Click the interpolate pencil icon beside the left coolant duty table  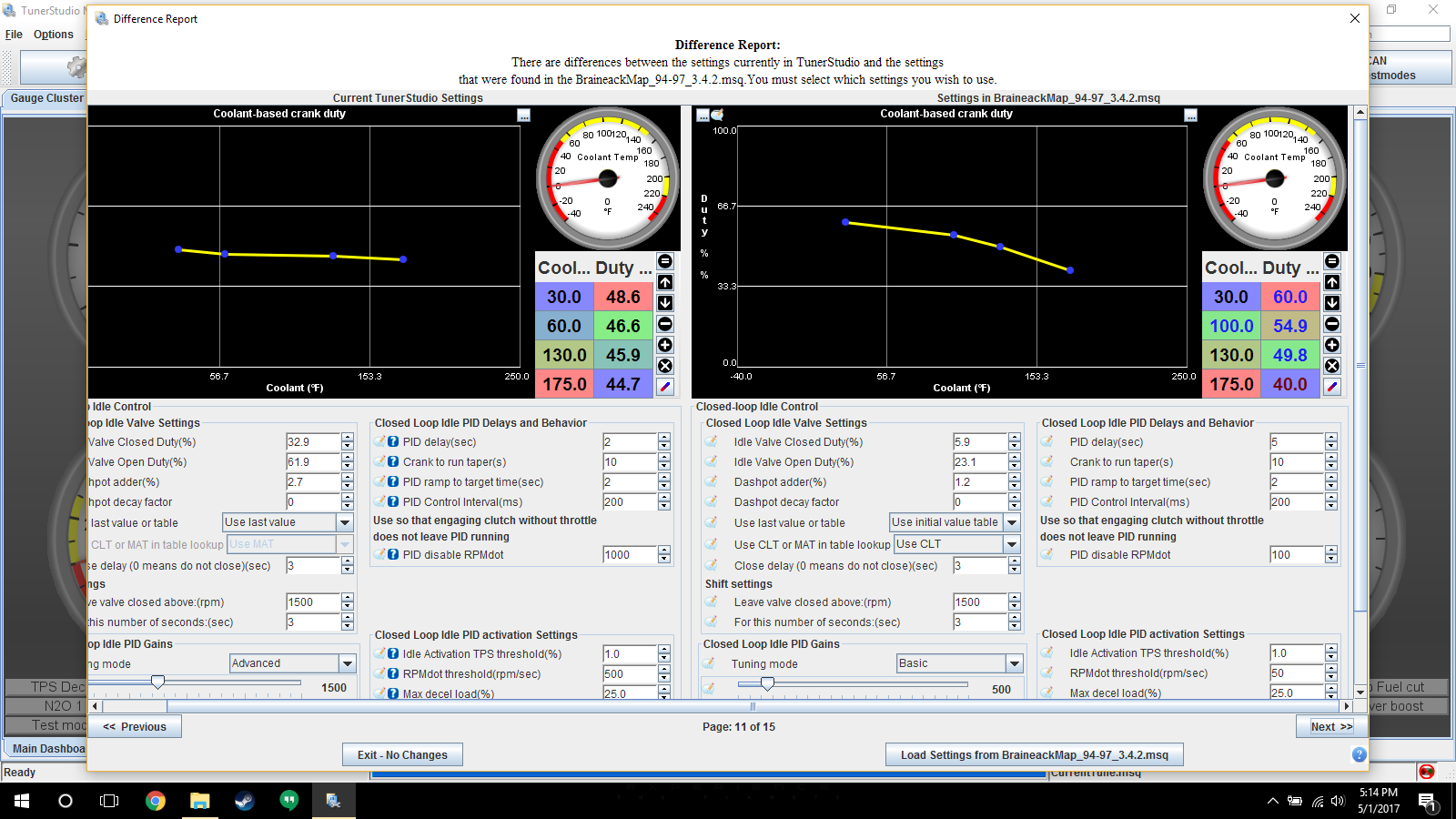[x=665, y=387]
